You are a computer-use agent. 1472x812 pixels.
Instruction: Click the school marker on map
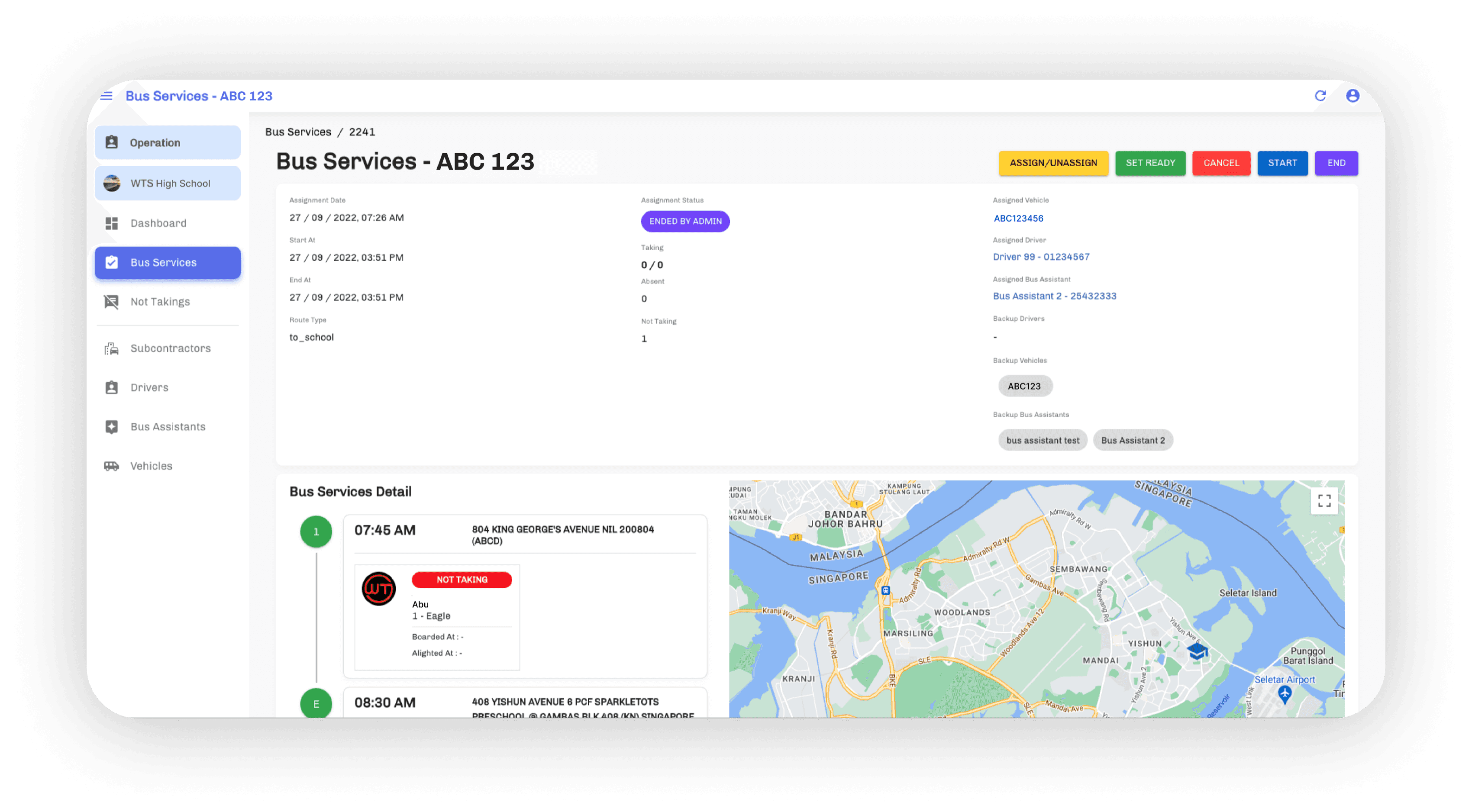pos(1197,650)
